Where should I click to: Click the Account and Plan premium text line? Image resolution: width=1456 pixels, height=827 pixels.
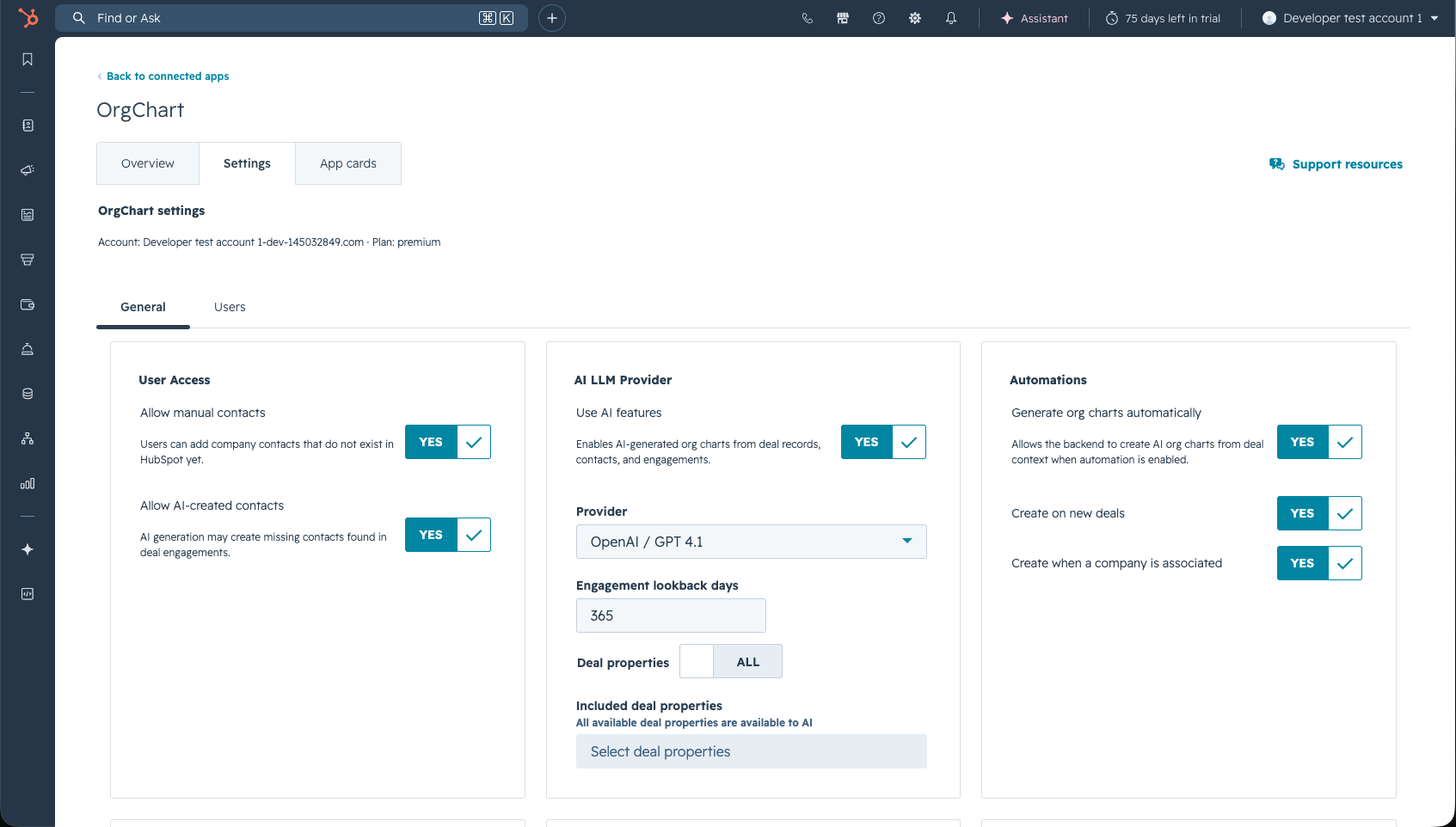pyautogui.click(x=269, y=242)
